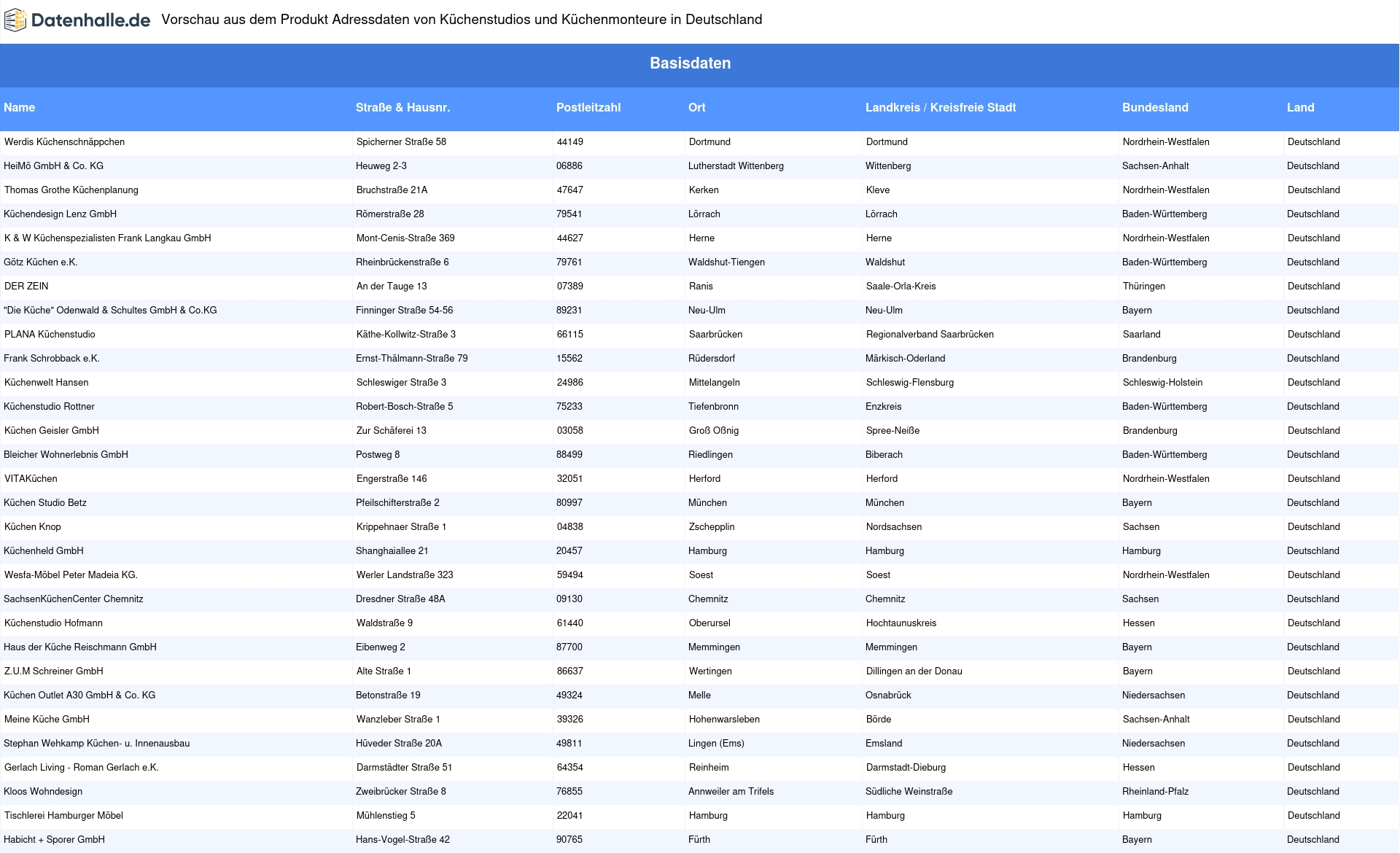1400x853 pixels.
Task: Select the Mont-Cenis-Straße 369 address cell
Action: click(405, 238)
